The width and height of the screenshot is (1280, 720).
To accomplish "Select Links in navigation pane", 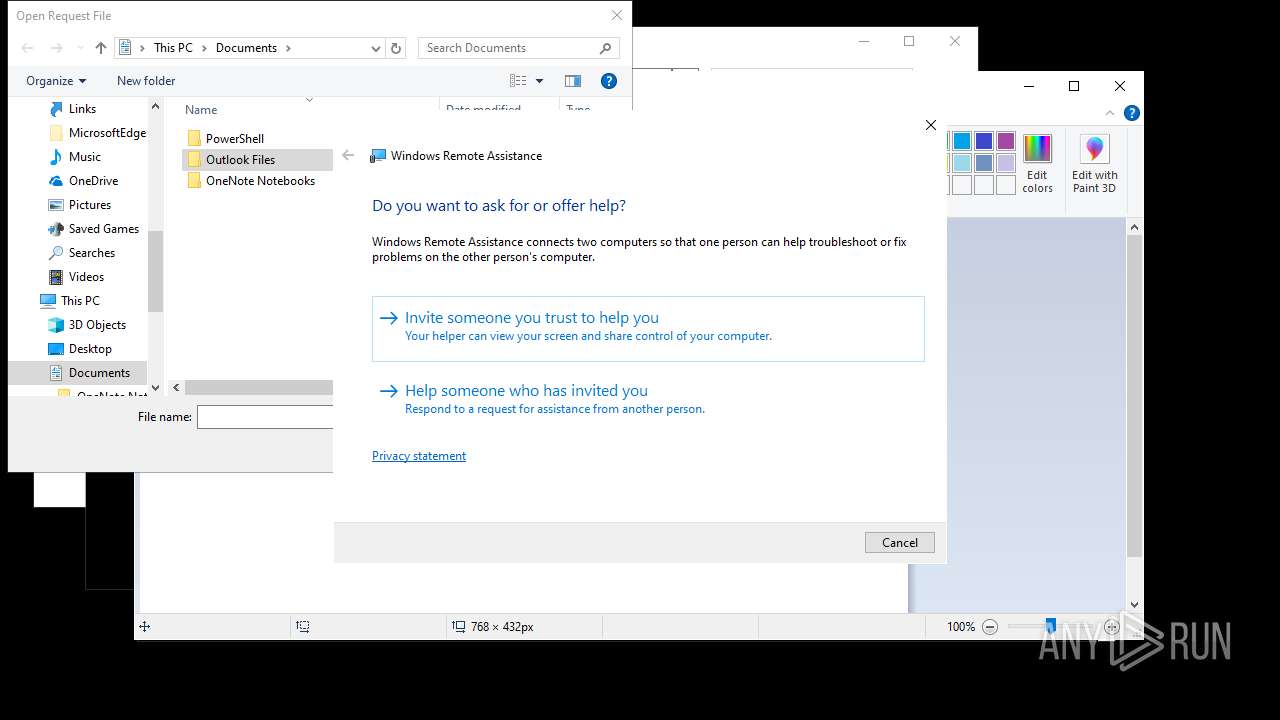I will (x=82, y=109).
